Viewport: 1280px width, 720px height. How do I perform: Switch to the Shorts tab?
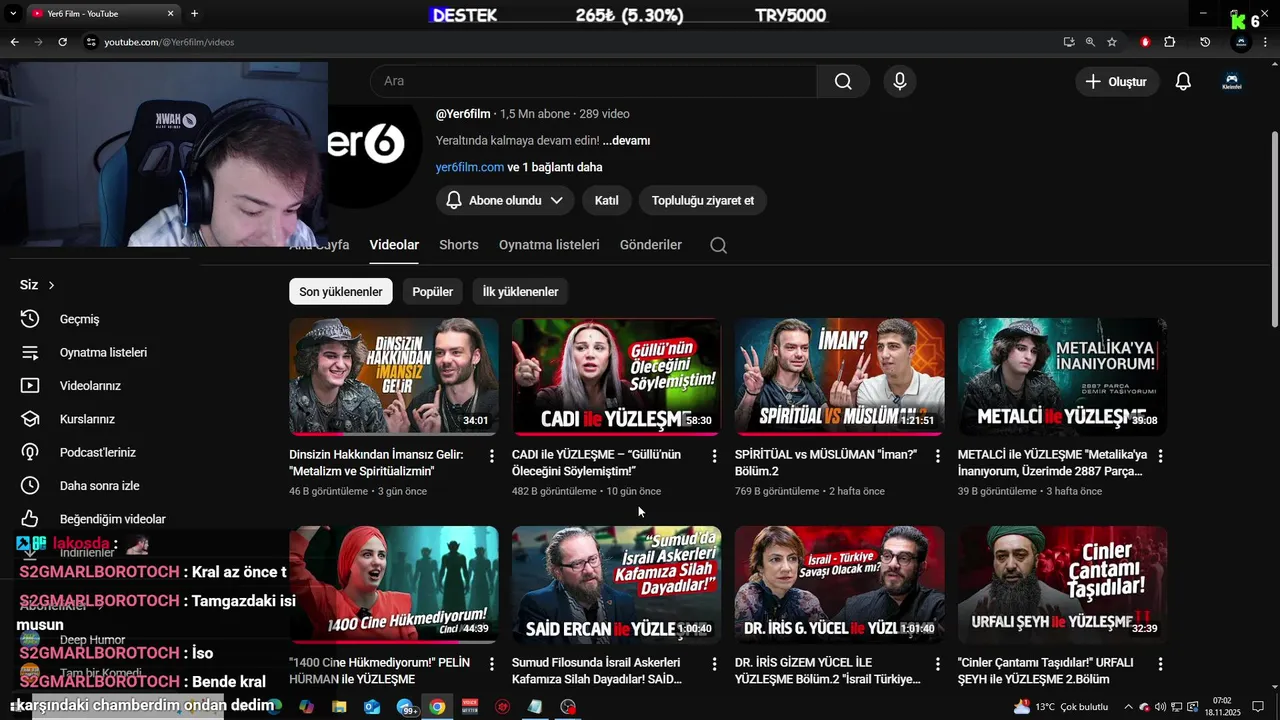[459, 245]
